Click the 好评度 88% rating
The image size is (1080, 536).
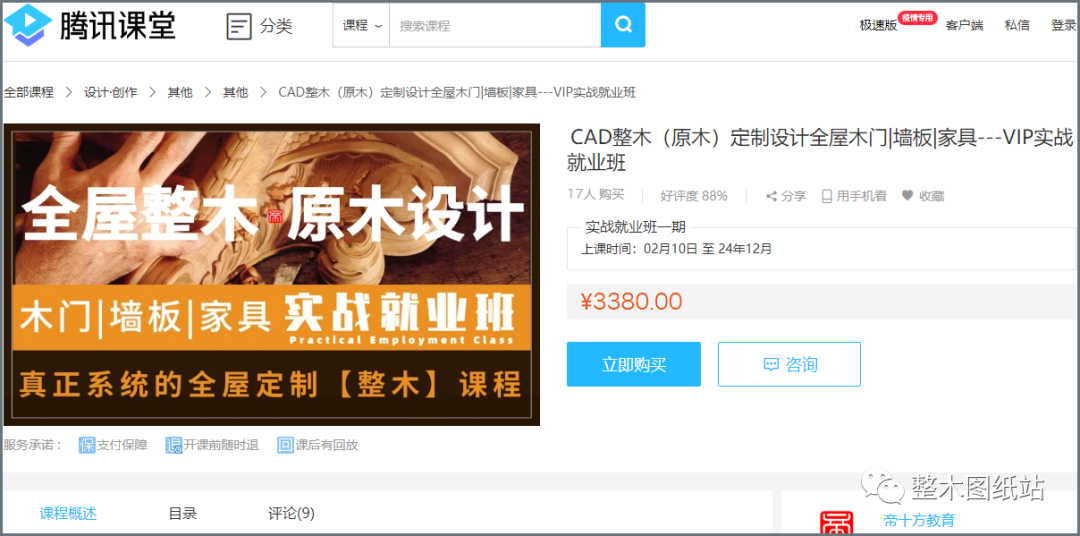[694, 196]
